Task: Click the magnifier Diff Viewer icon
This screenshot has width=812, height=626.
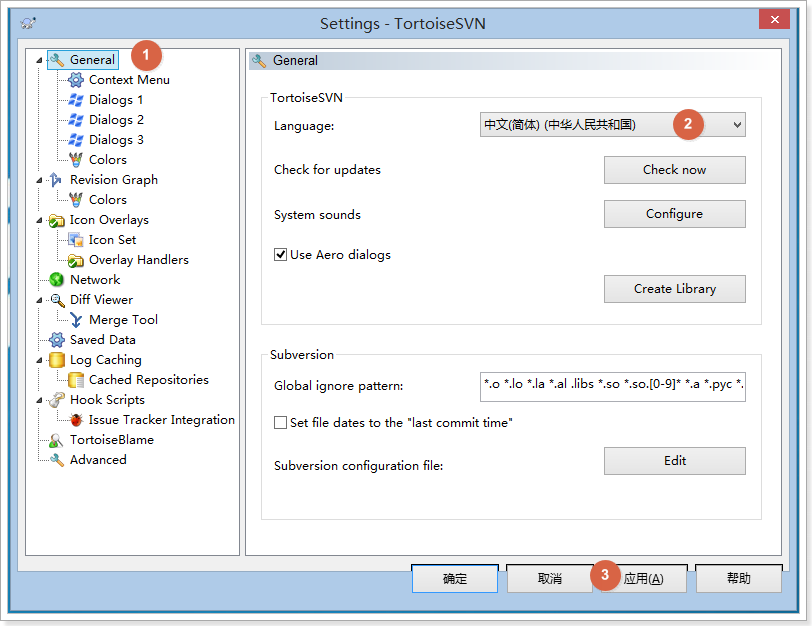Action: pos(57,300)
